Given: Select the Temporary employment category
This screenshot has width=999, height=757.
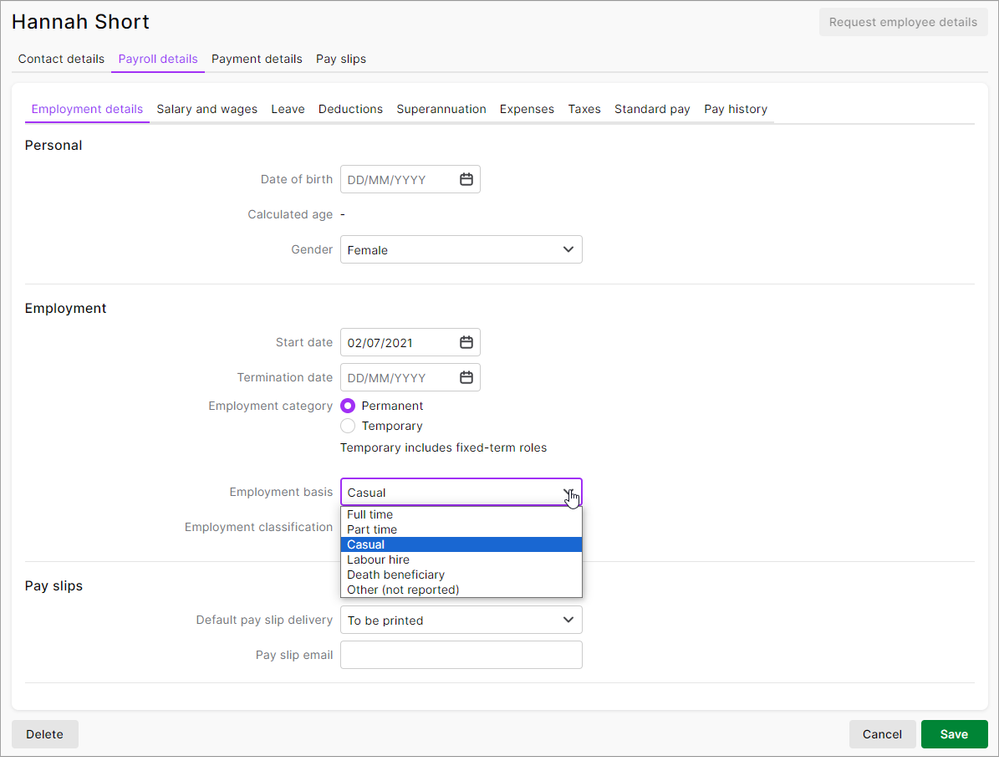Looking at the screenshot, I should [348, 426].
